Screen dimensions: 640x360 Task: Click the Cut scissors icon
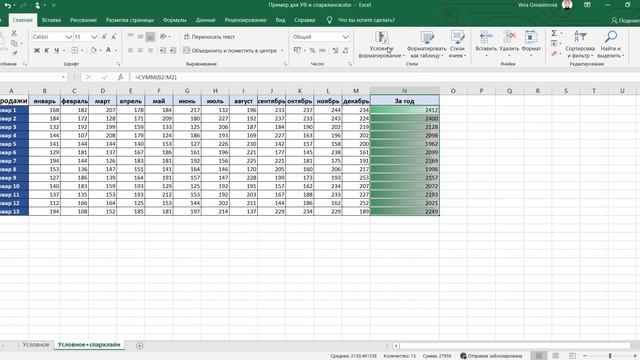[14, 33]
